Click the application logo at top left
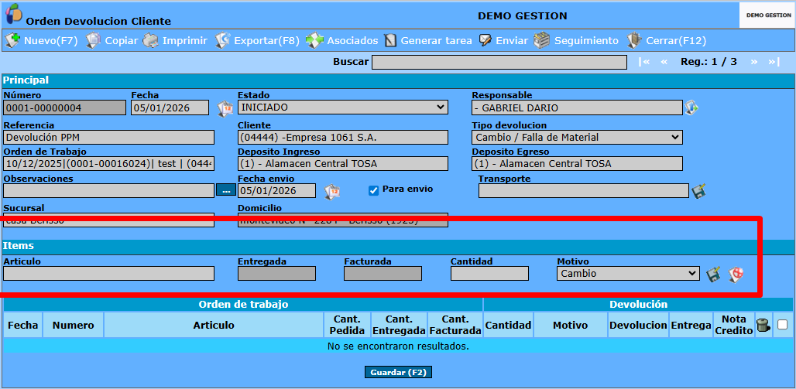The height and width of the screenshot is (389, 796). point(14,13)
